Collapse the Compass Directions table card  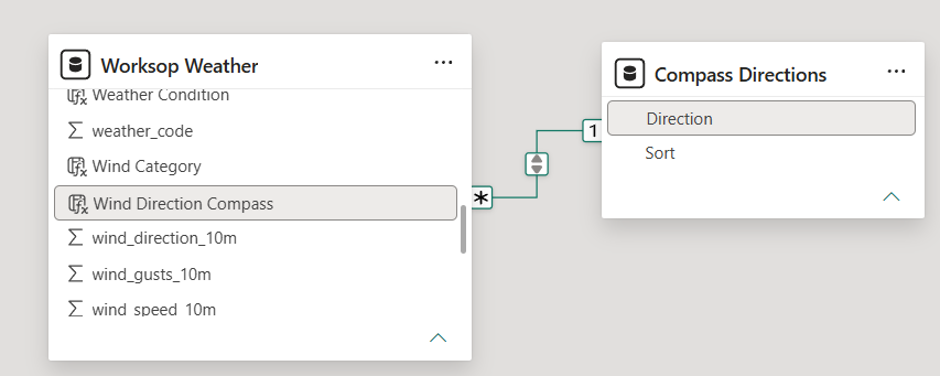[891, 197]
